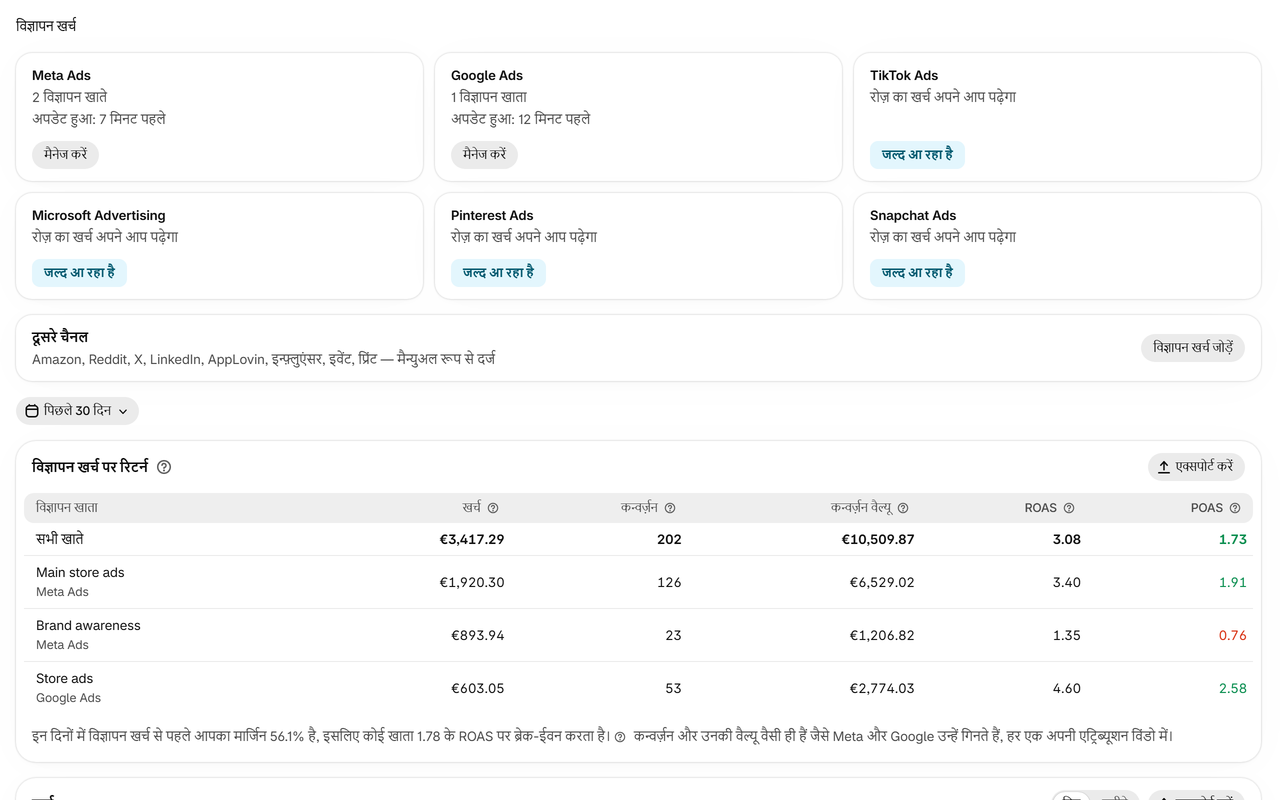Click the TikTok Ads जल्द आ रहा है badge

917,155
